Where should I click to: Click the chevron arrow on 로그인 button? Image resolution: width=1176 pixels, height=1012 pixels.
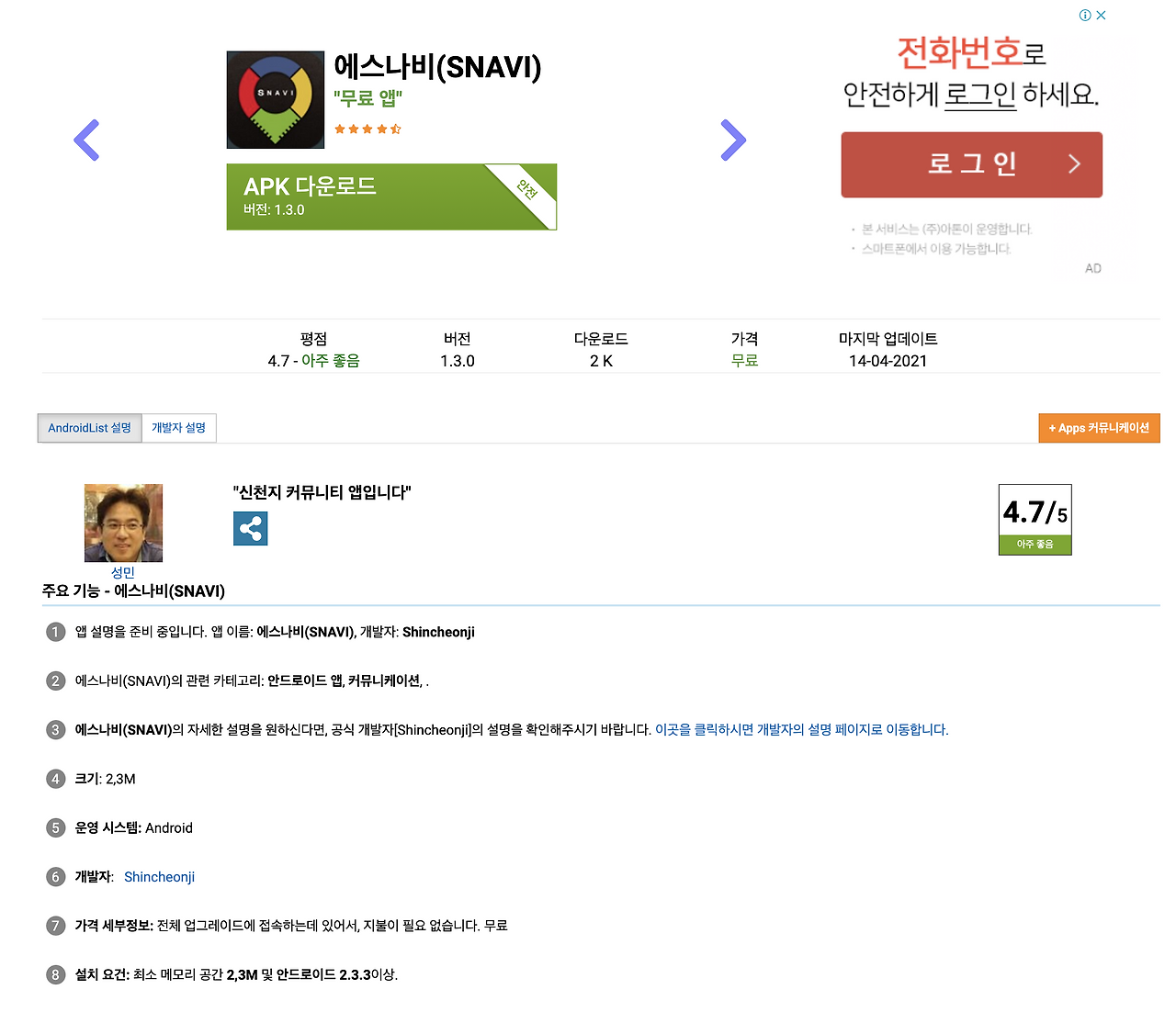pyautogui.click(x=1074, y=164)
